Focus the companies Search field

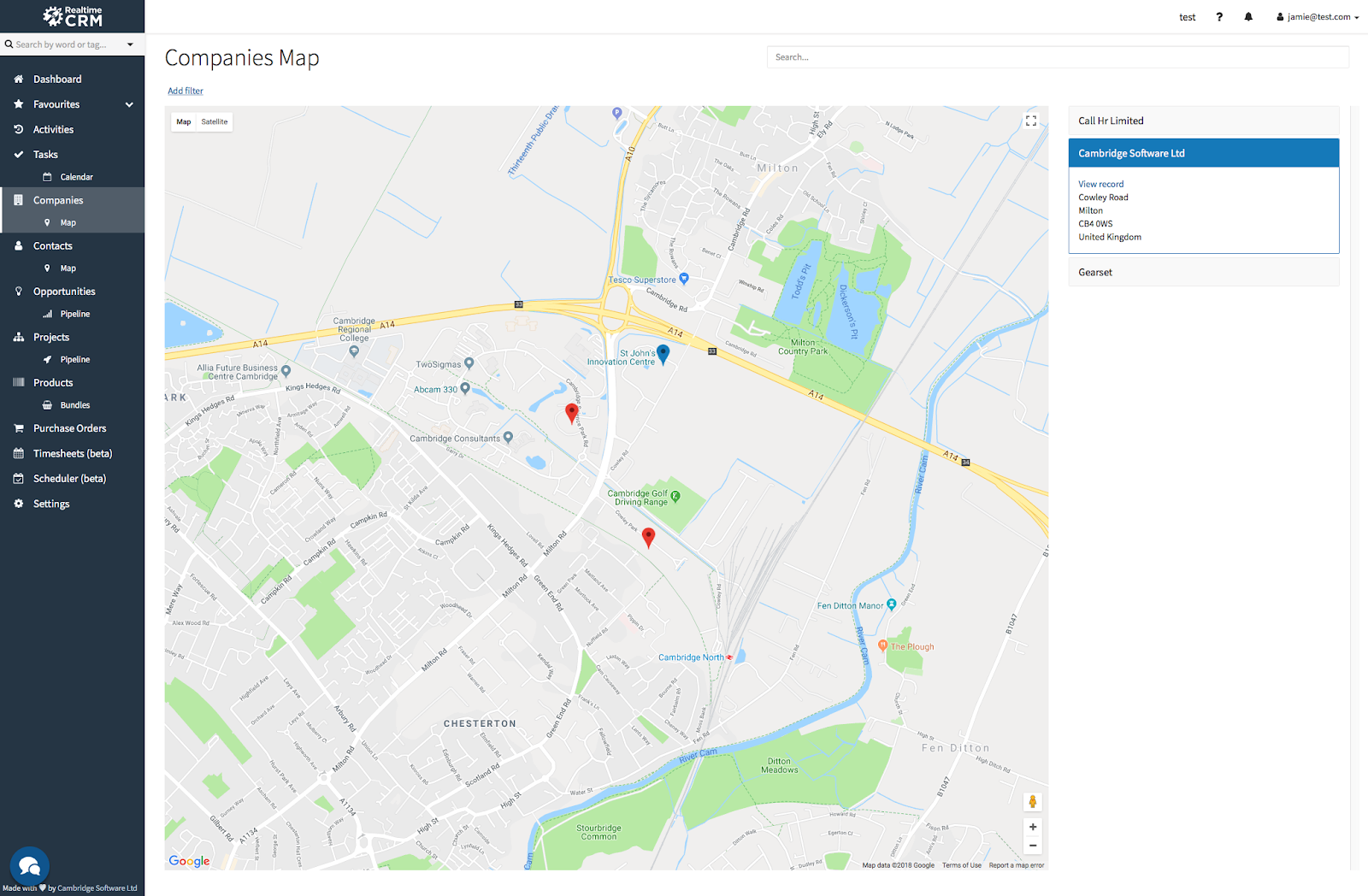point(1058,57)
